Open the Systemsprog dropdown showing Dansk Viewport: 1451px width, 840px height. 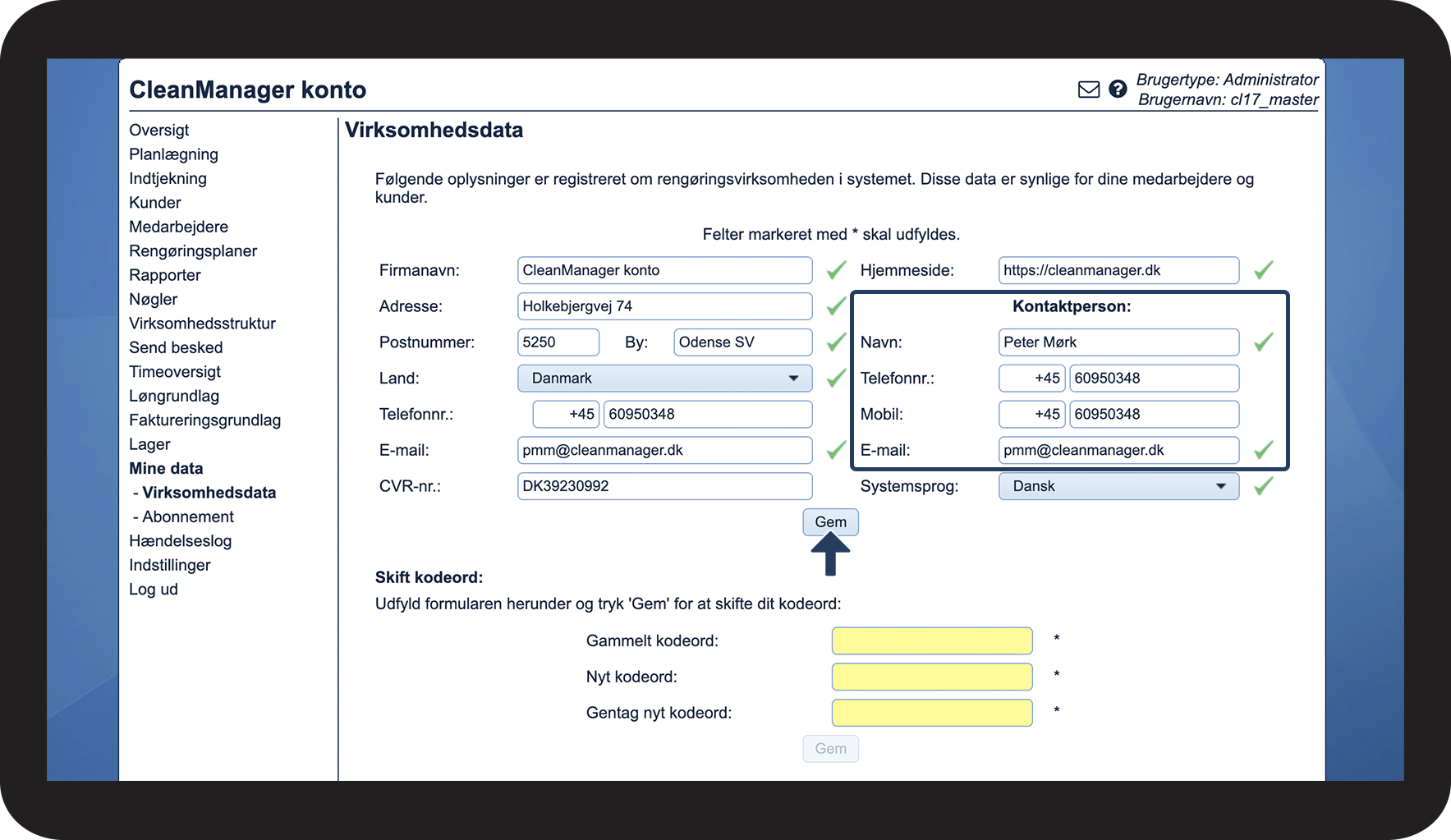[x=1118, y=486]
